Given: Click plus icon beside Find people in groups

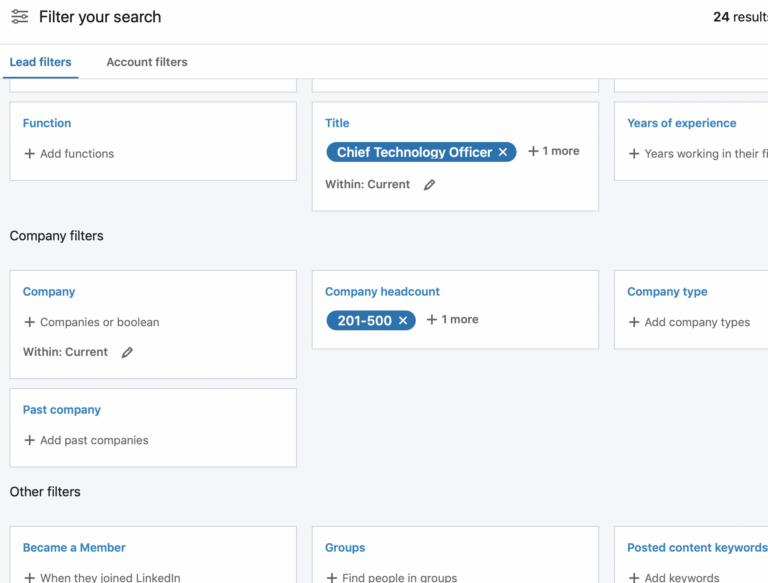Looking at the screenshot, I should (x=332, y=578).
